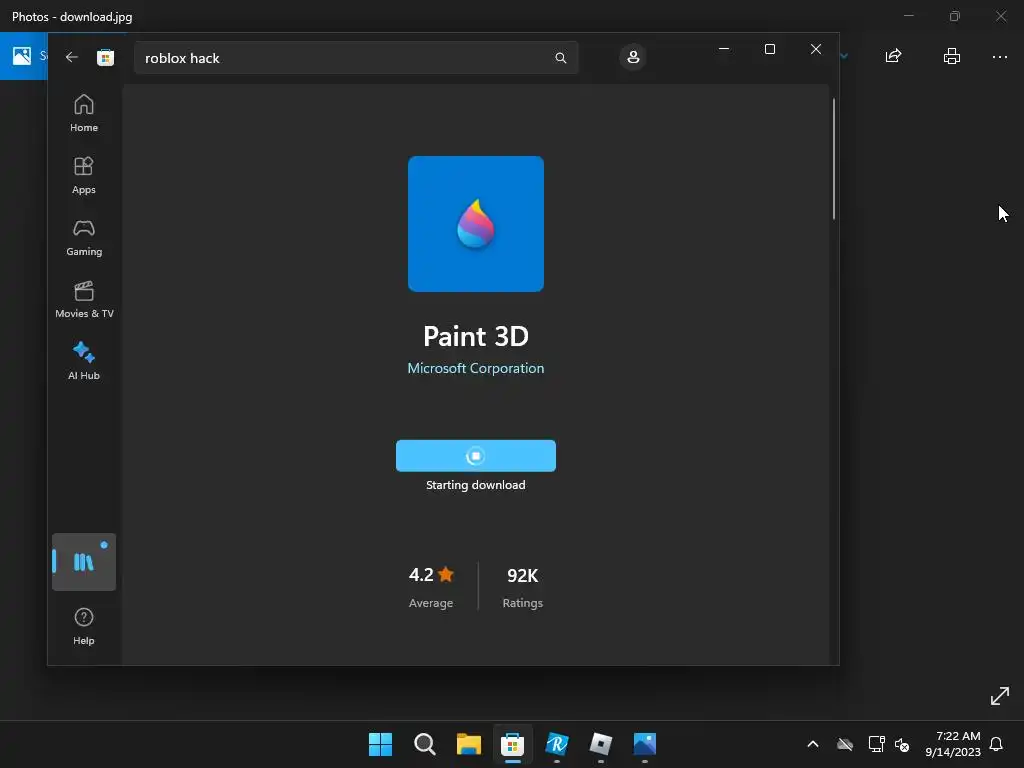Screen dimensions: 1024x768
Task: Close the Microsoft Store window
Action: click(x=816, y=49)
